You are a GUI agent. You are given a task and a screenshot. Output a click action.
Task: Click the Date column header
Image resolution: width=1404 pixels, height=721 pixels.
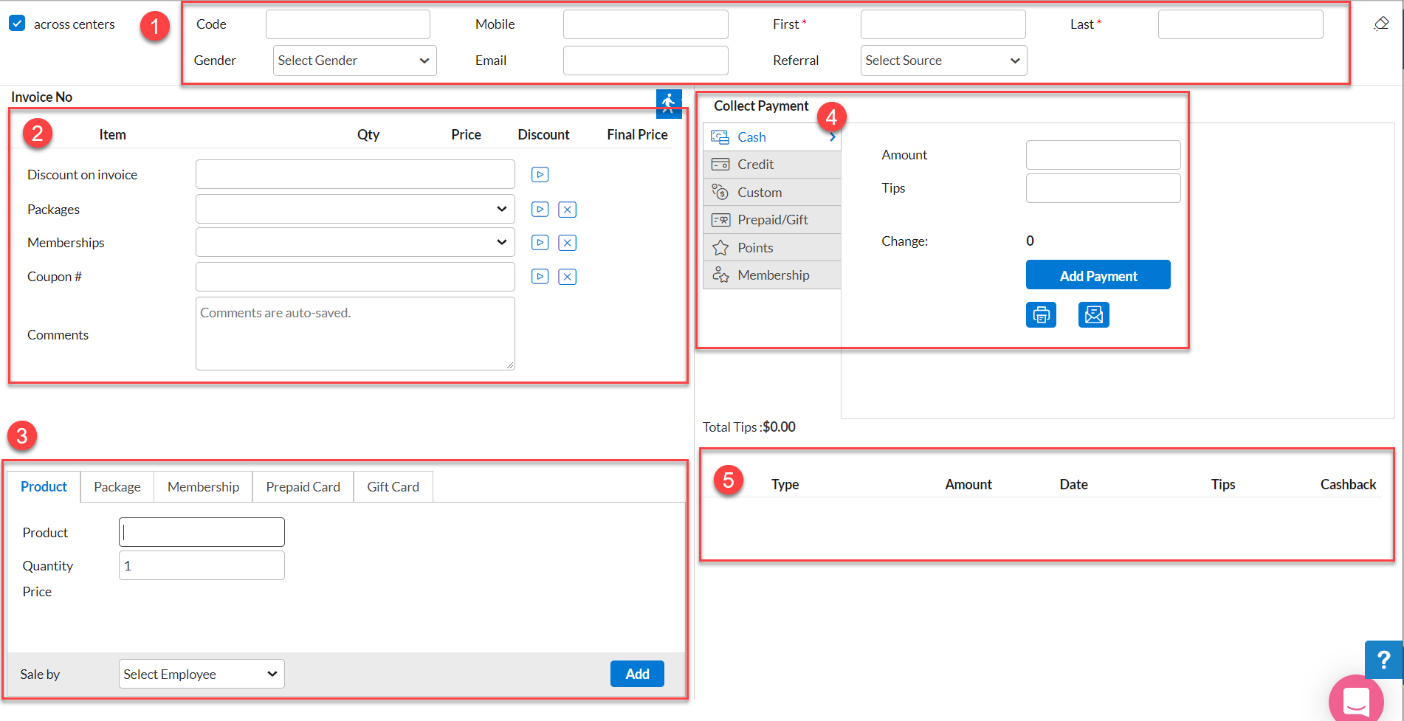tap(1074, 484)
